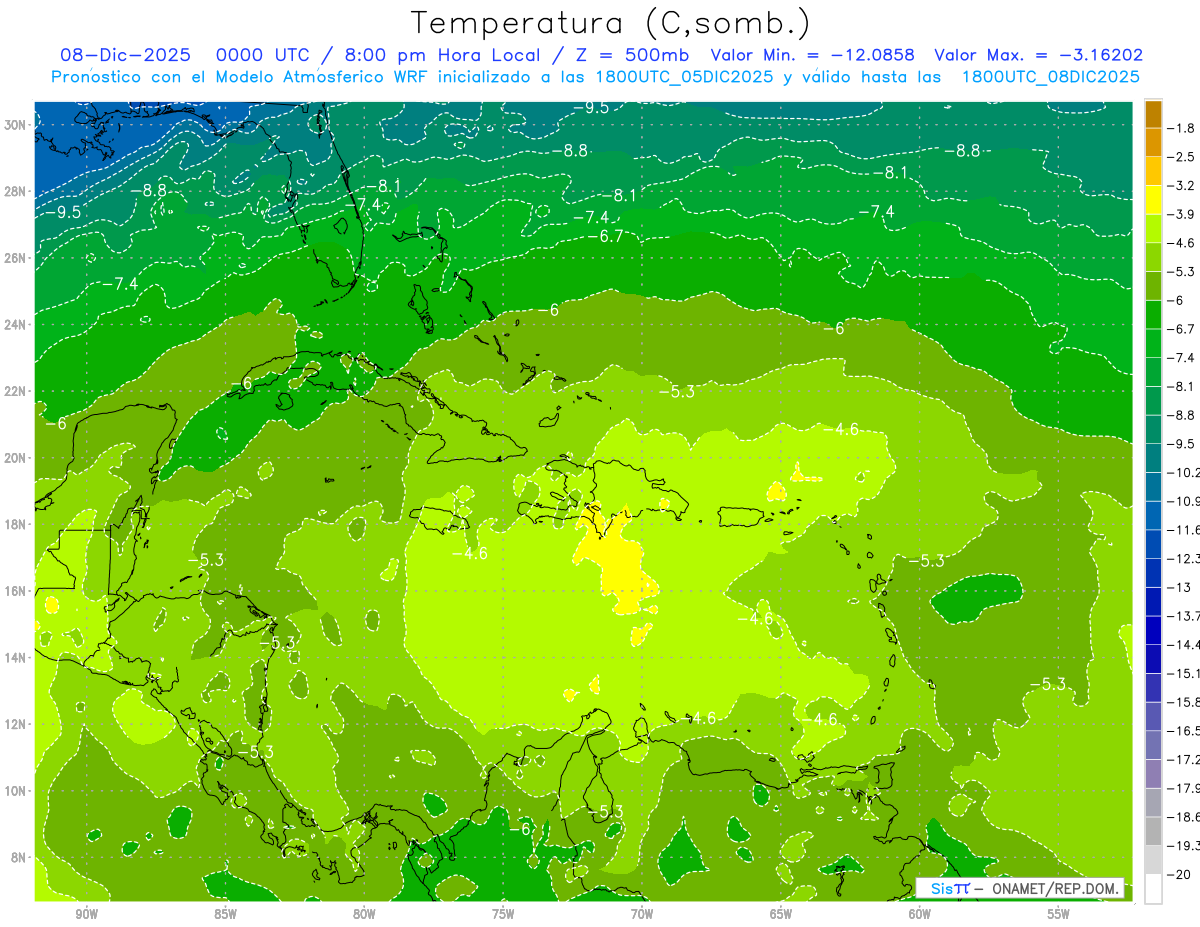The width and height of the screenshot is (1200, 927).
Task: Click the latitude axis label "28N"
Action: [15, 191]
